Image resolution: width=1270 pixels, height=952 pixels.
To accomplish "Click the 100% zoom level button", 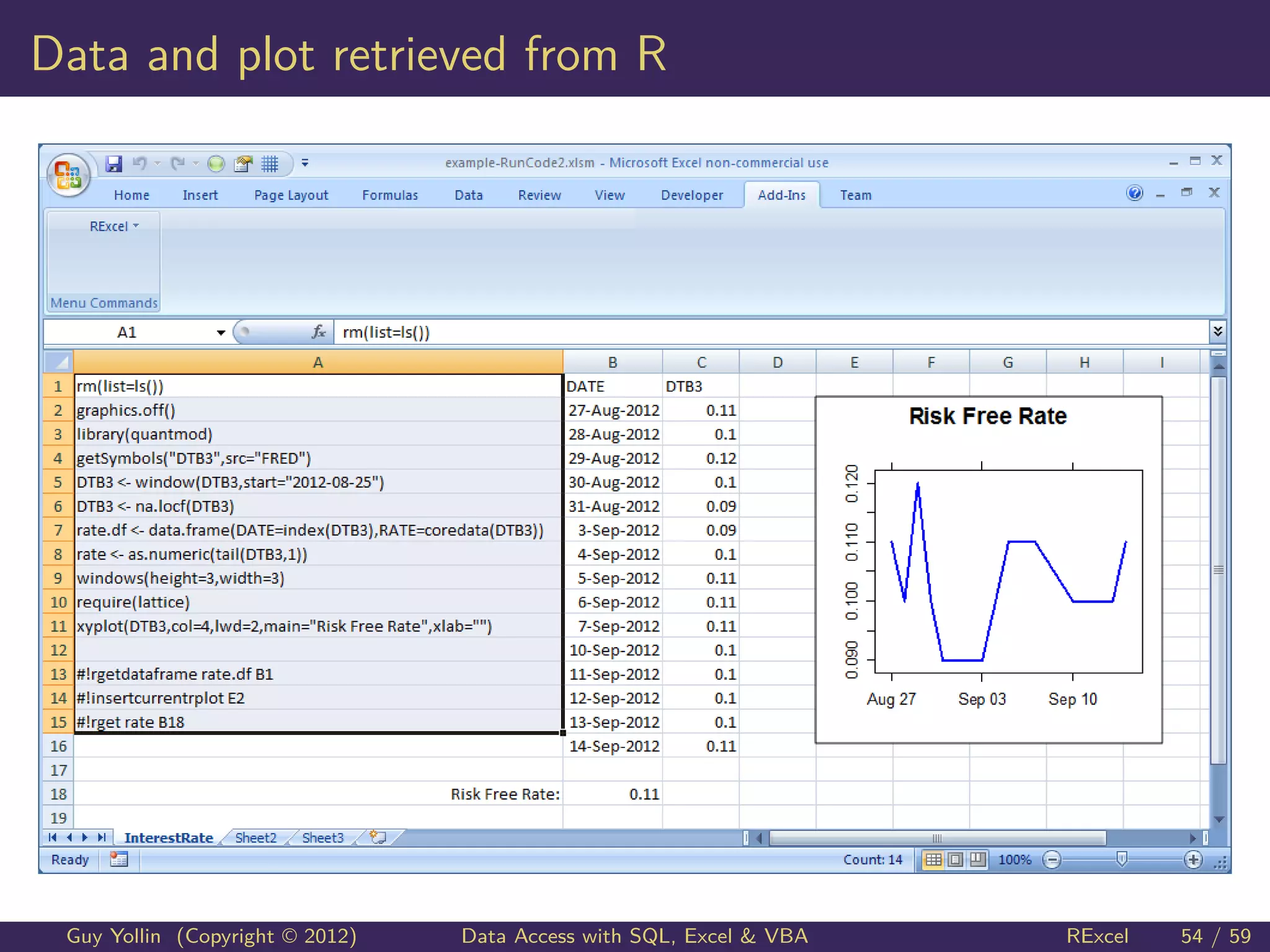I will [1015, 860].
